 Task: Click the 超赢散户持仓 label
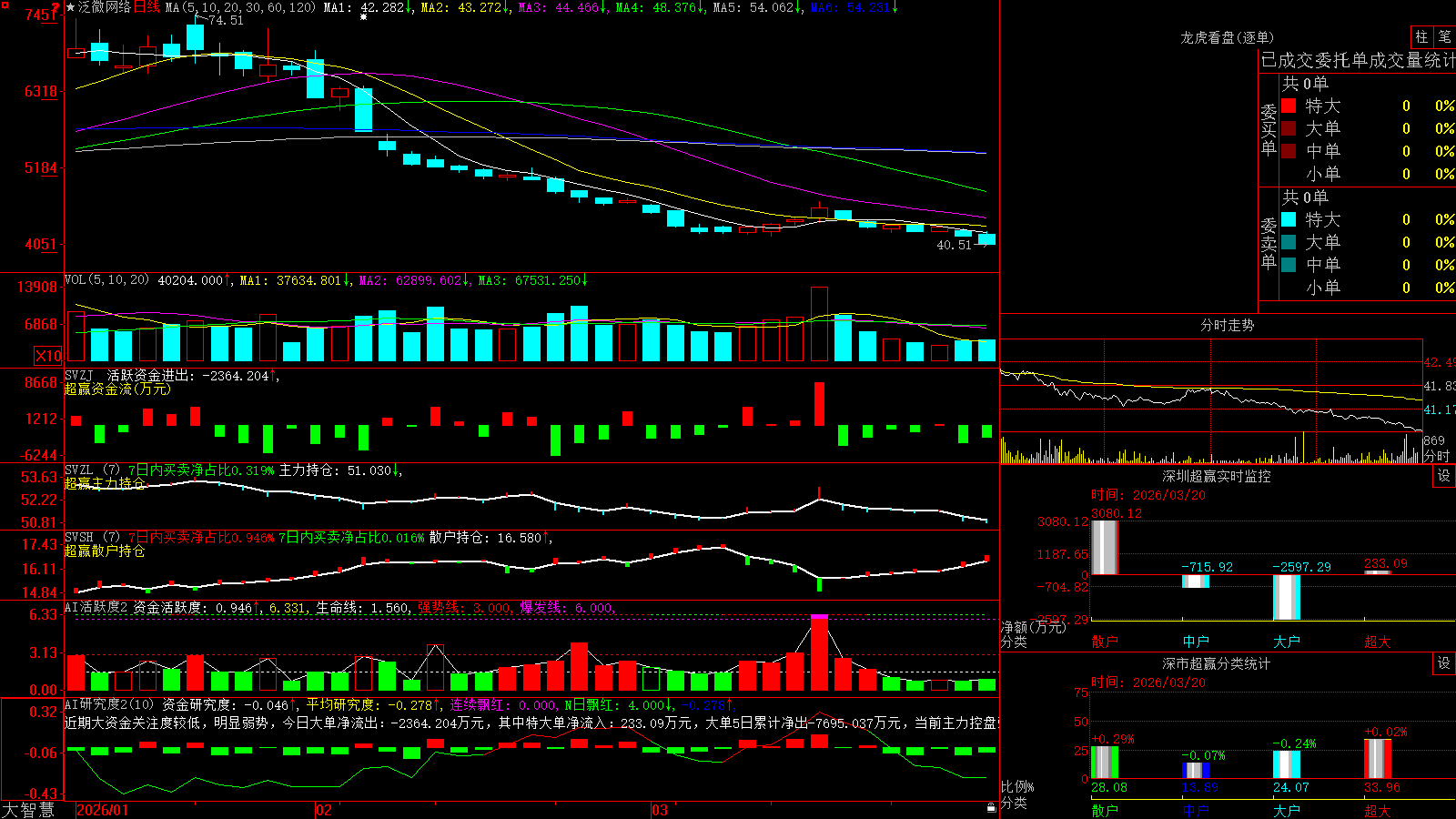(x=105, y=551)
